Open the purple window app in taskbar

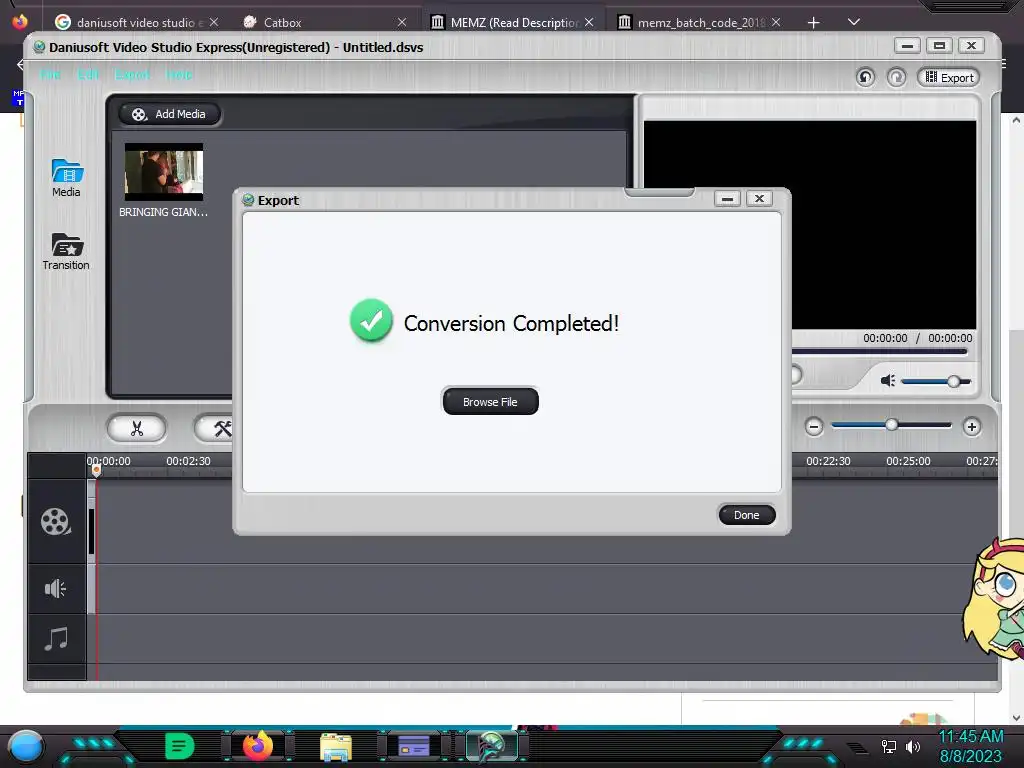[414, 746]
